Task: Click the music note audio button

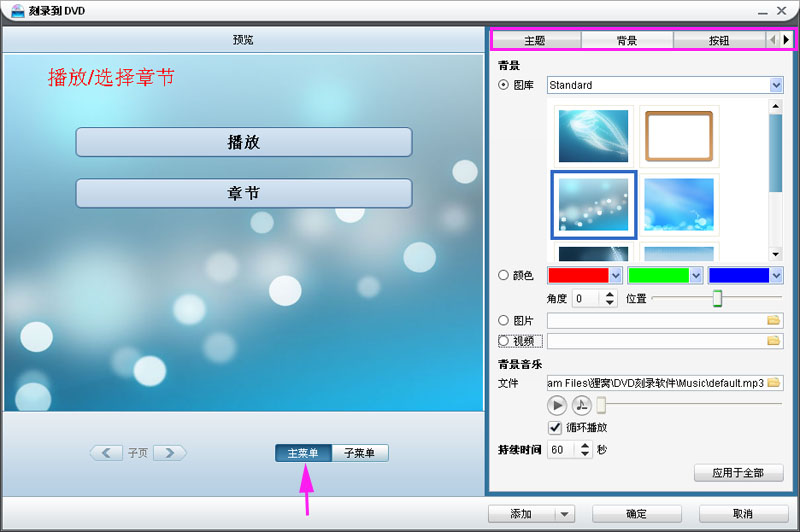Action: 581,406
